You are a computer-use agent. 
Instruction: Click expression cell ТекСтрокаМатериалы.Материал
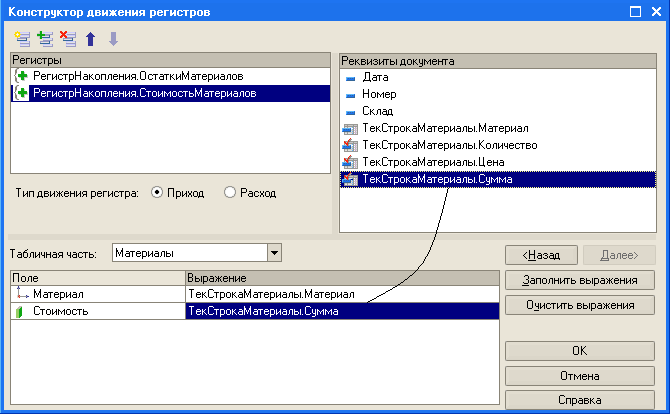342,294
